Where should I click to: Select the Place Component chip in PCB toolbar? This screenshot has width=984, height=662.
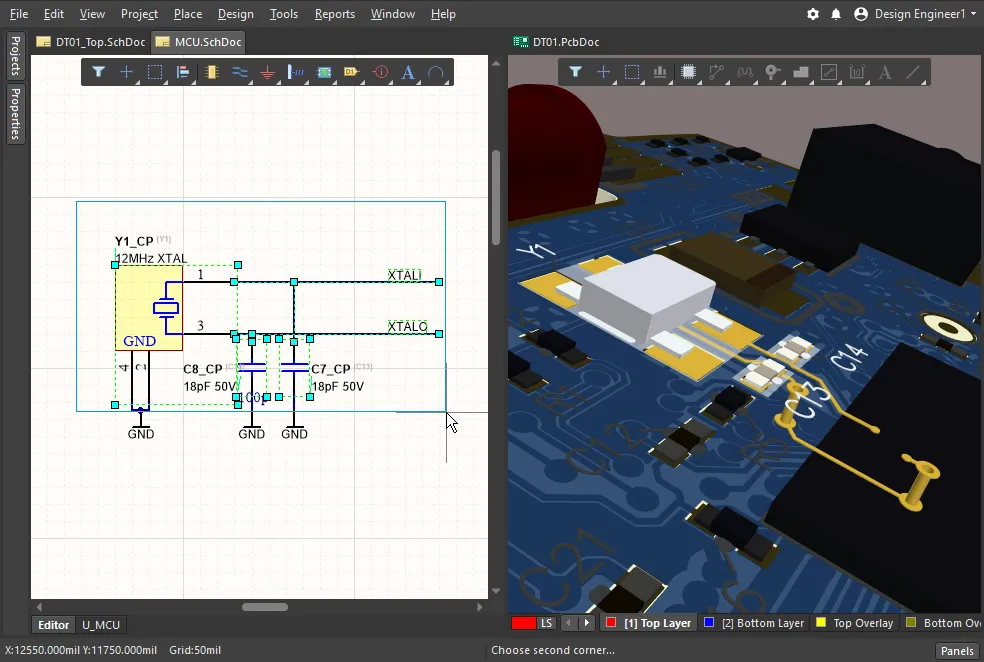point(688,72)
